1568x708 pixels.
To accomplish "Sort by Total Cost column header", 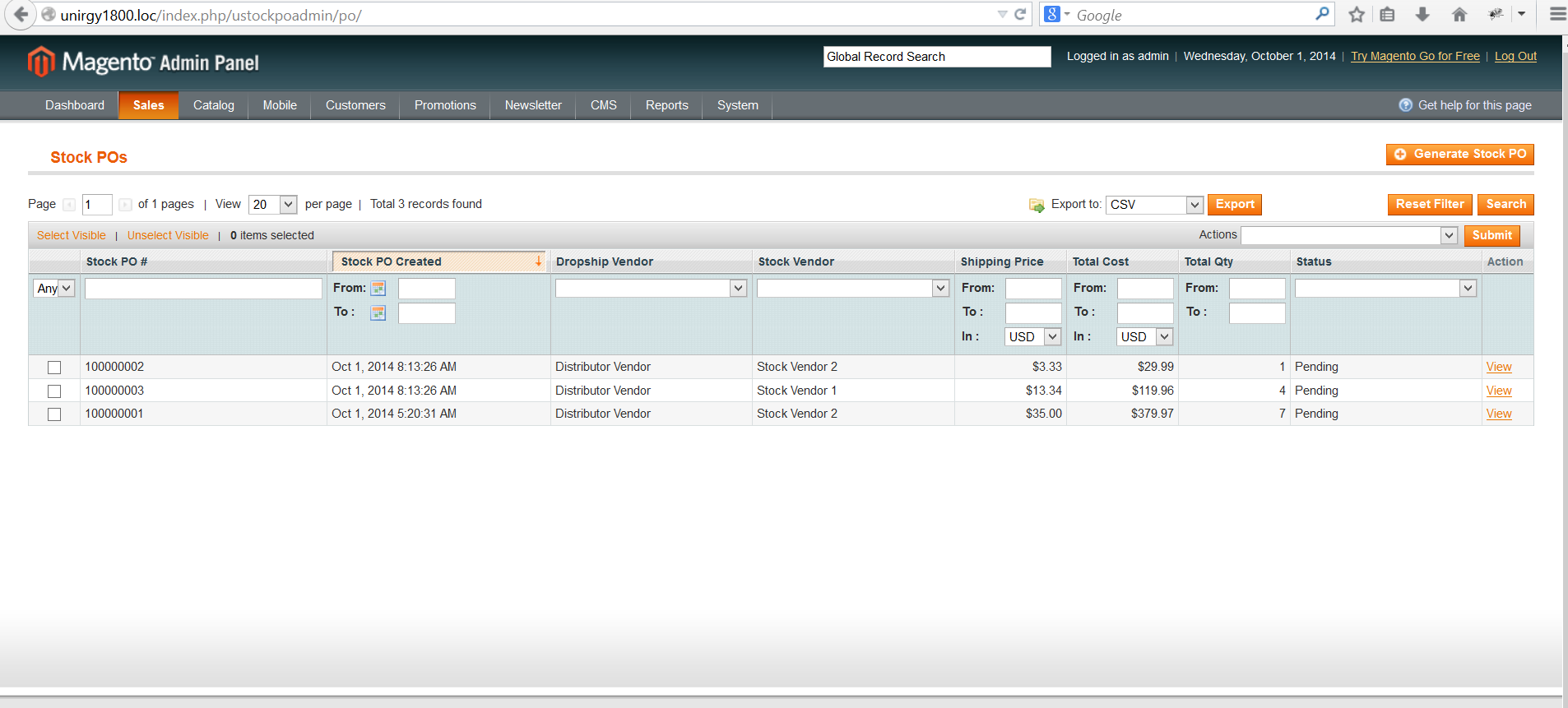I will 1101,261.
